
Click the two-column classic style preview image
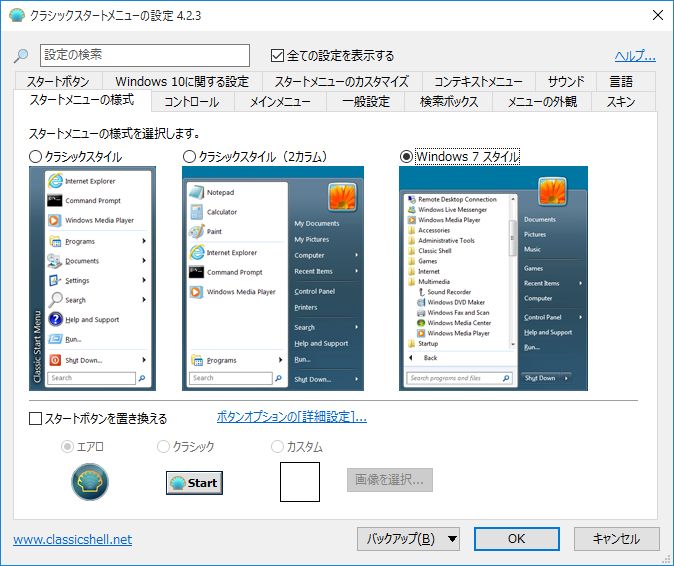273,277
